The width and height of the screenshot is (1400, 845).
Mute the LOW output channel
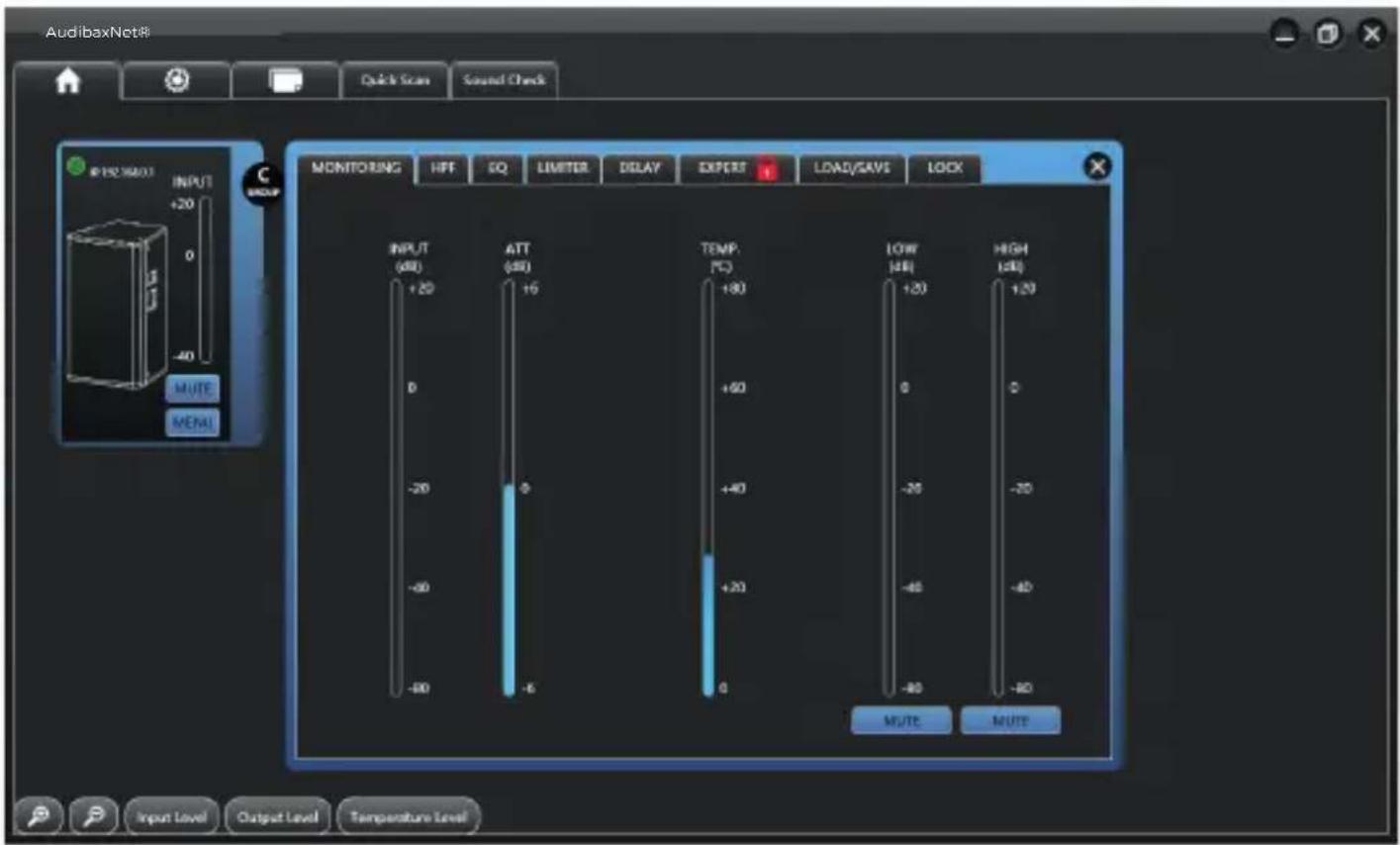(x=901, y=720)
